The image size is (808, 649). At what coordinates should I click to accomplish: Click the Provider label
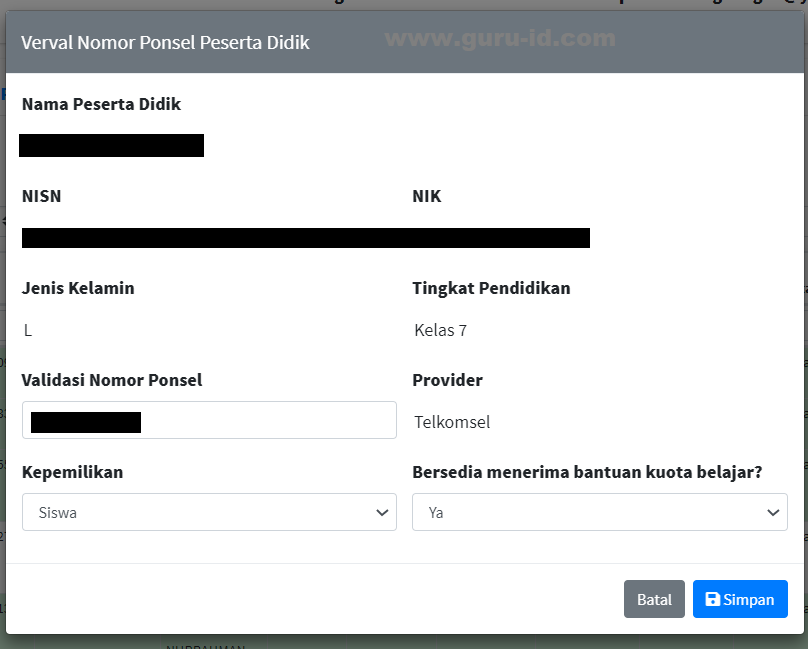[x=447, y=380]
